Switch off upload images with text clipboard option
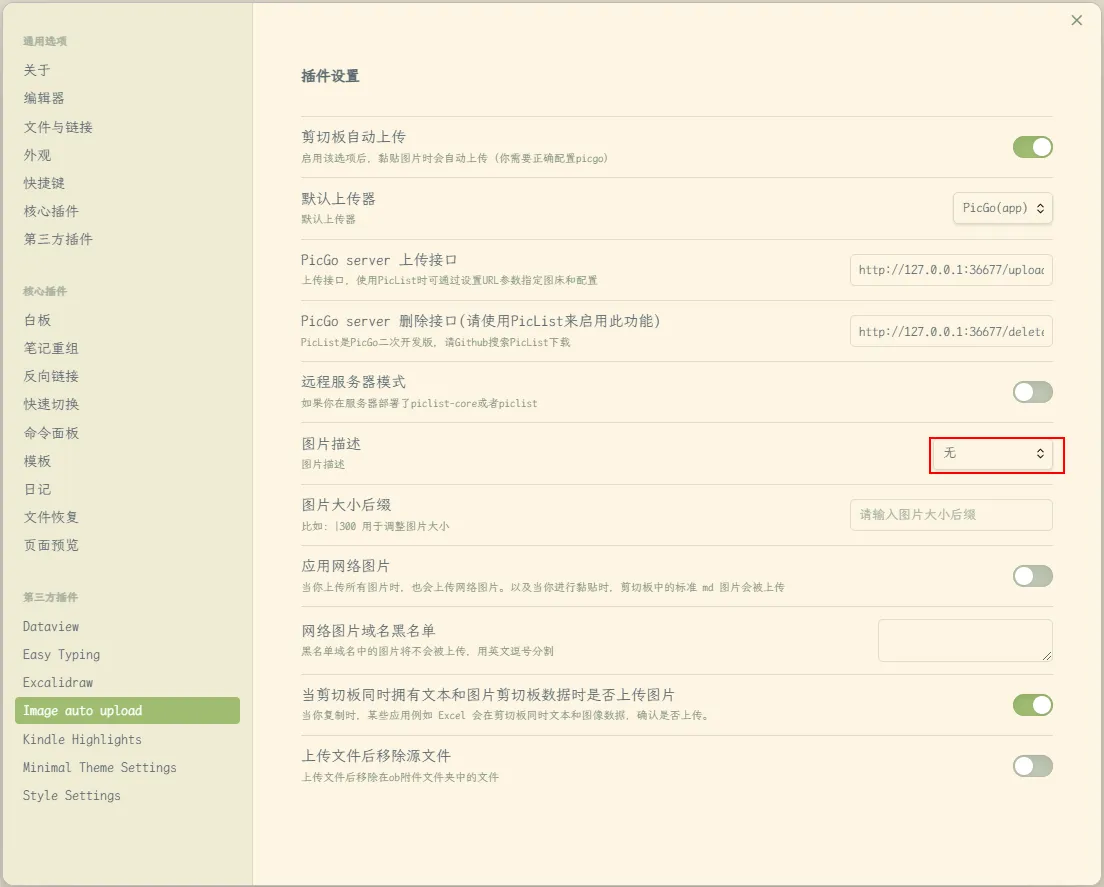Screen dimensions: 1104x887 [x=1032, y=705]
